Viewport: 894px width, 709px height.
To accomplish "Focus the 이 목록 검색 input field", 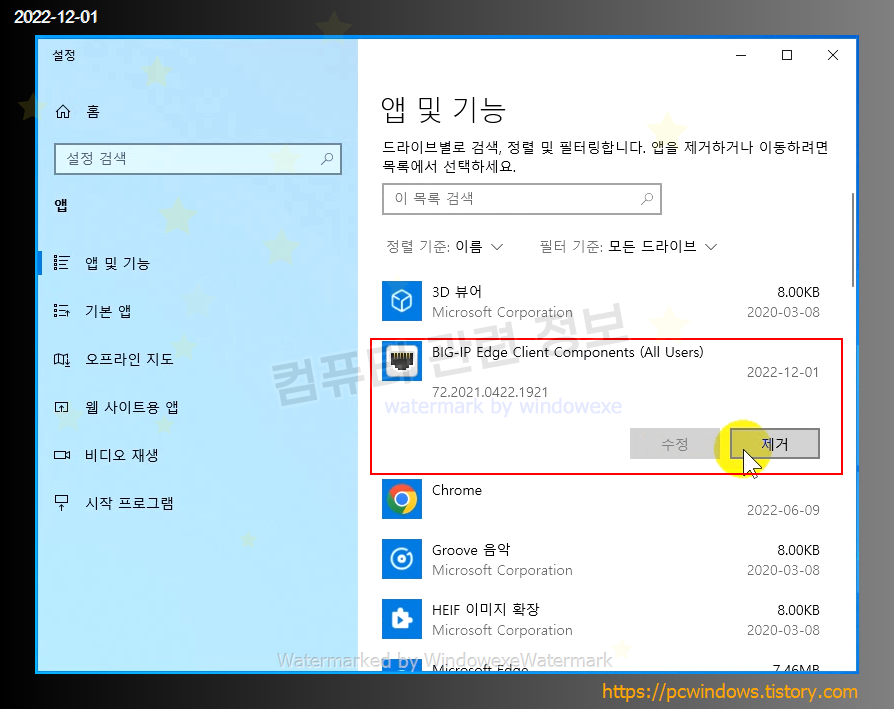I will (x=522, y=199).
